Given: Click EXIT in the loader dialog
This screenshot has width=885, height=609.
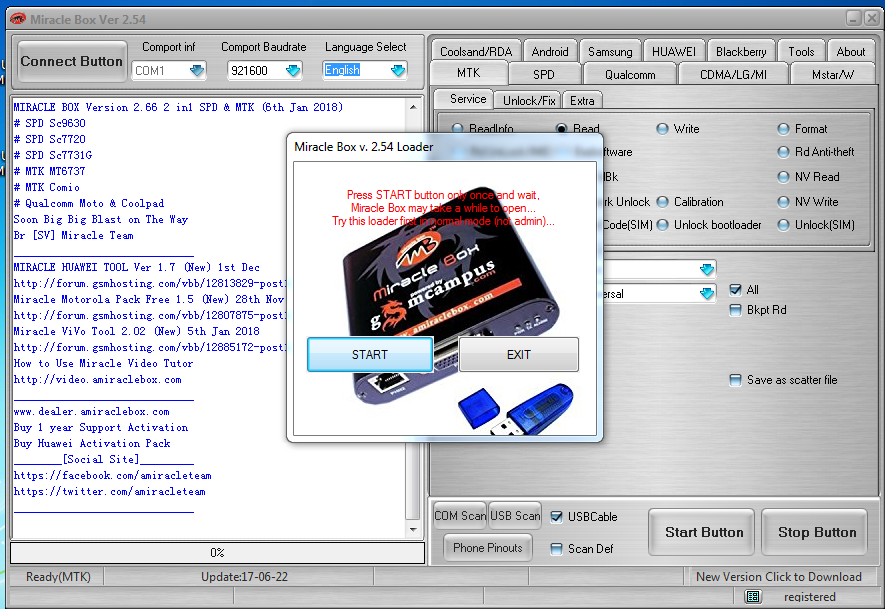Looking at the screenshot, I should tap(519, 354).
